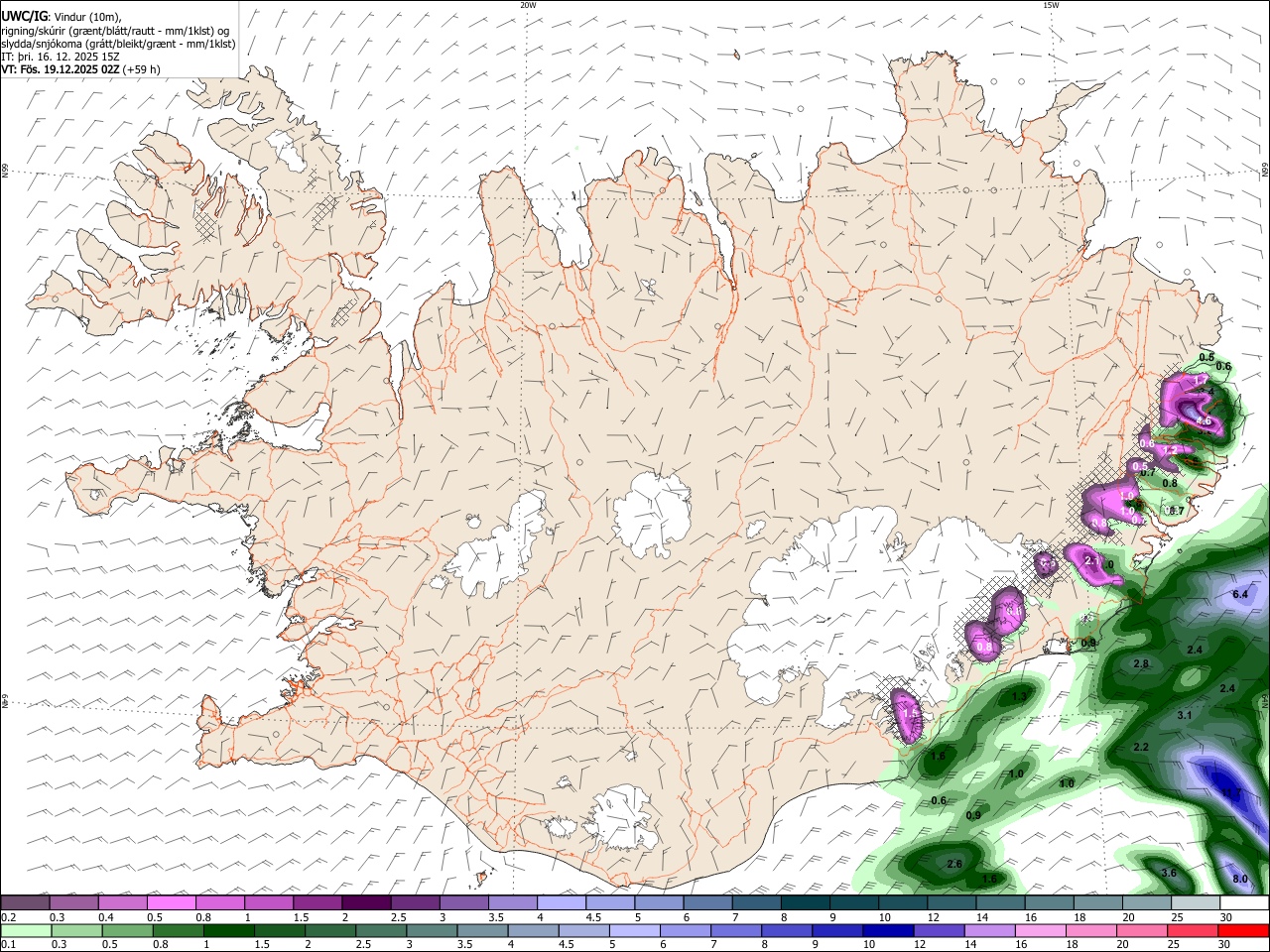Pick the 4 gray-blue rain-scale swatch
Viewport: 1270px width, 952px height.
coord(533,930)
